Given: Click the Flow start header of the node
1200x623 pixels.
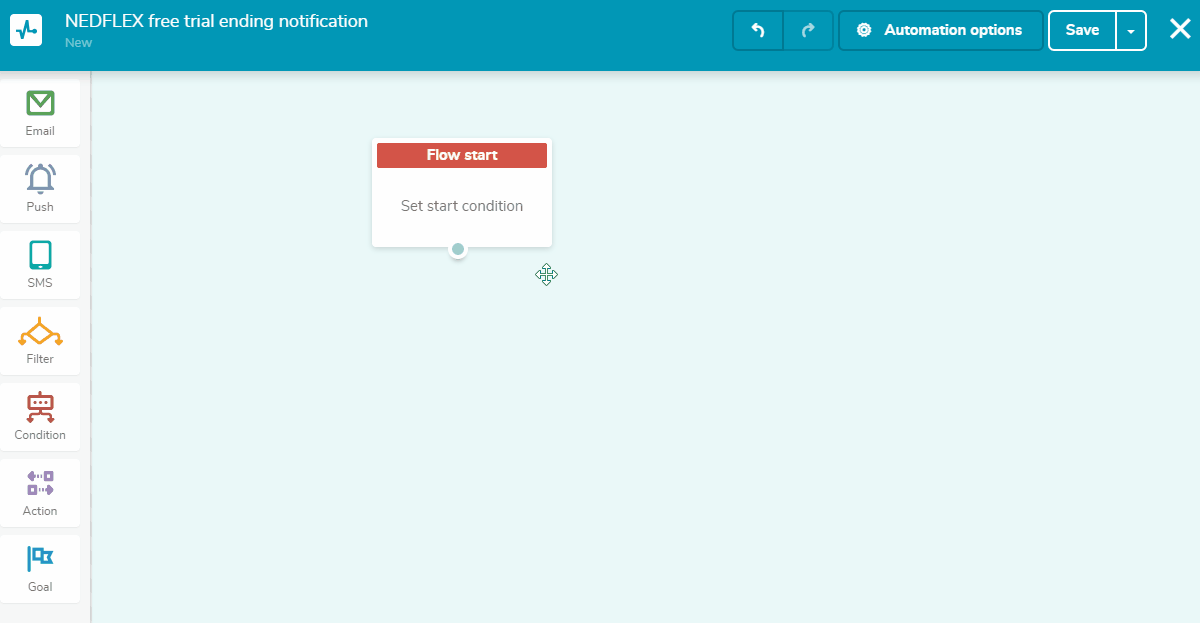Looking at the screenshot, I should (461, 155).
